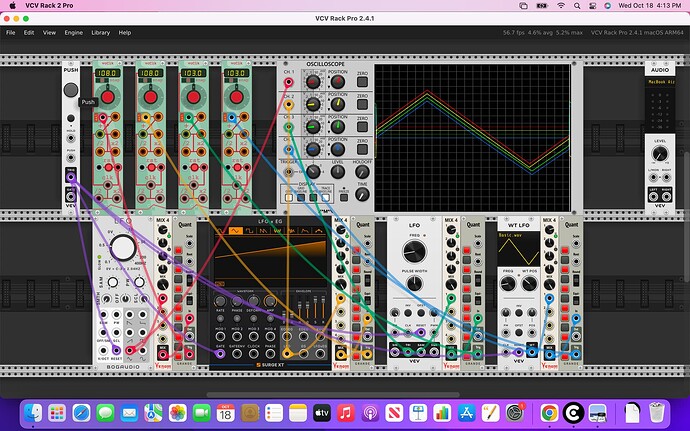Click the WT LFO WT output jack
Viewport: 690px width, 431px height.
(532, 352)
